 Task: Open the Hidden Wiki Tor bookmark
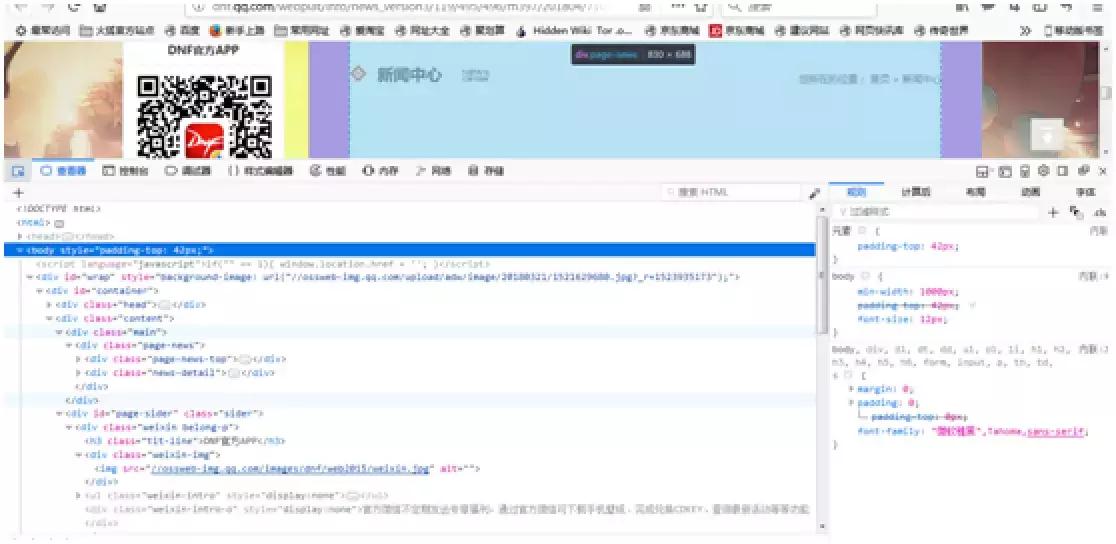click(574, 31)
